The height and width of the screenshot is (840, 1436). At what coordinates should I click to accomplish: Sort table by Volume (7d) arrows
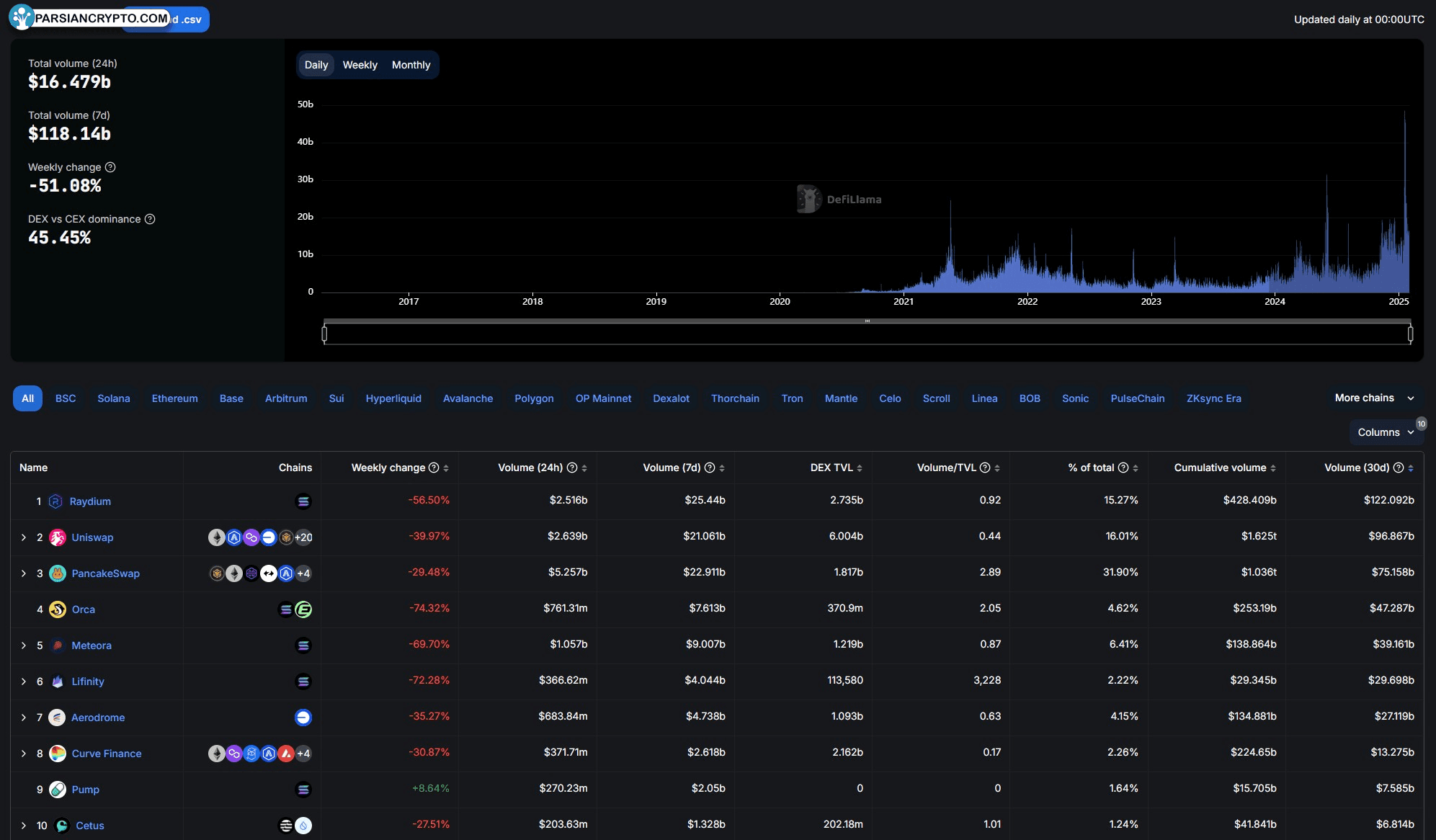pyautogui.click(x=722, y=468)
